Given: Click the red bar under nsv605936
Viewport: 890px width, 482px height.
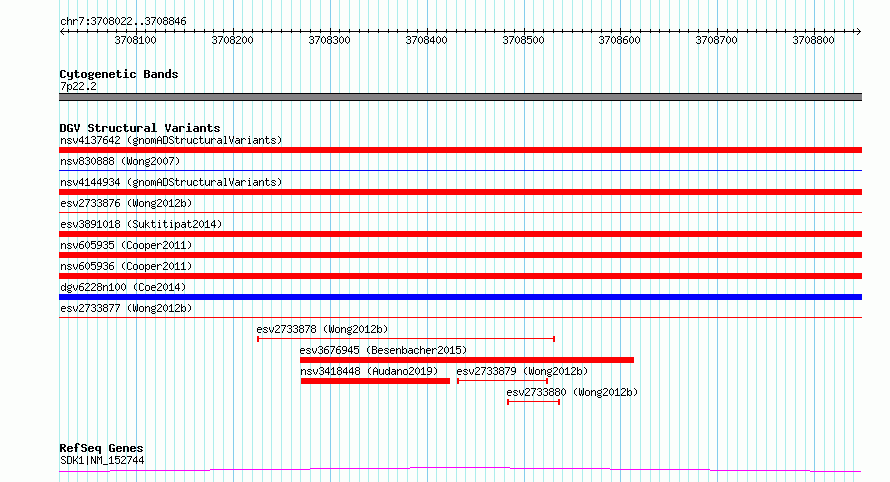Looking at the screenshot, I should [x=460, y=276].
